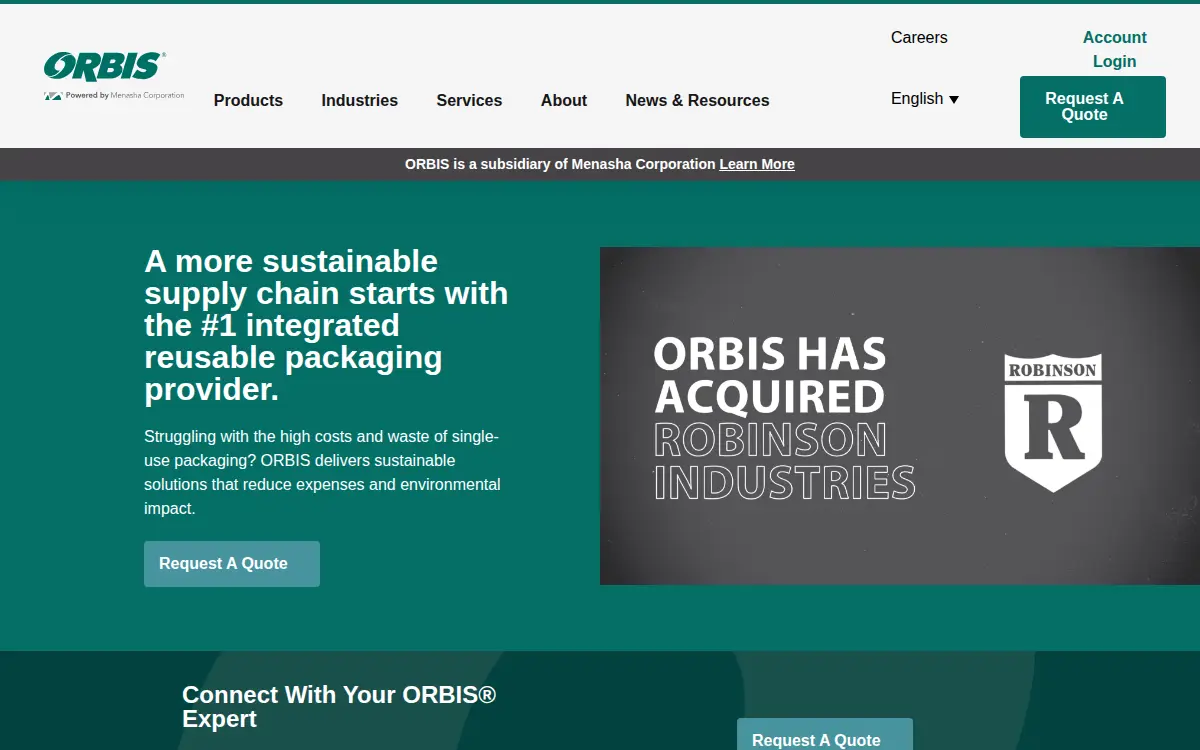This screenshot has height=750, width=1200.
Task: Open the About menu
Action: tap(564, 100)
